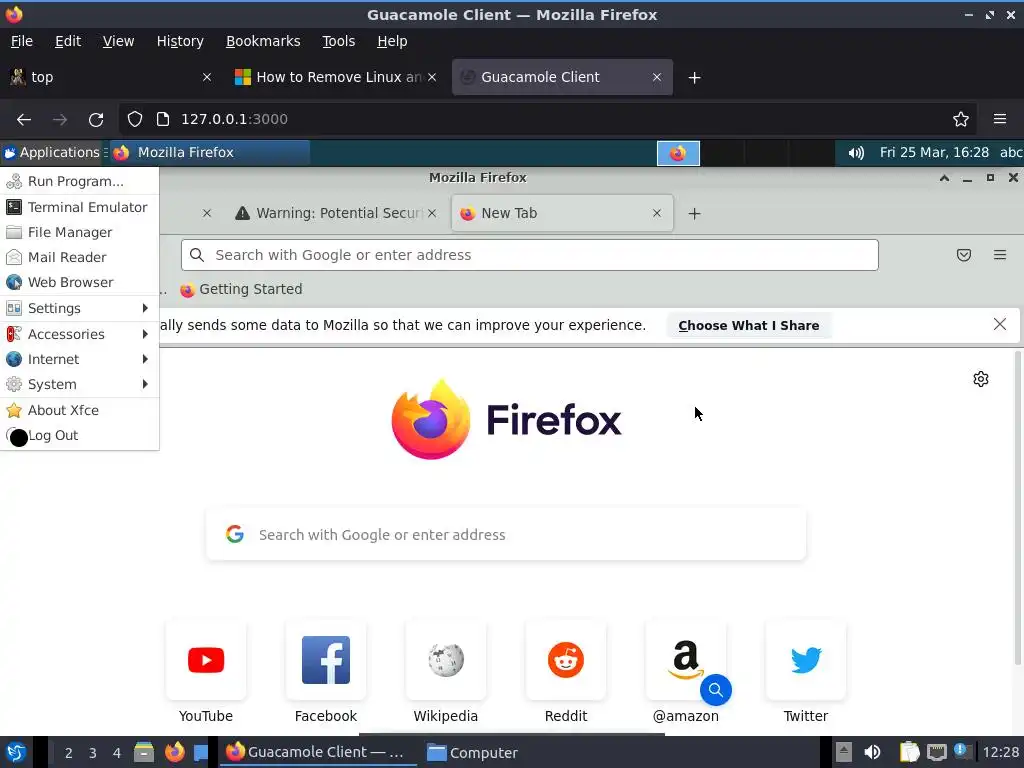1024x768 pixels.
Task: Open a new tab in outer Firefox
Action: point(694,78)
